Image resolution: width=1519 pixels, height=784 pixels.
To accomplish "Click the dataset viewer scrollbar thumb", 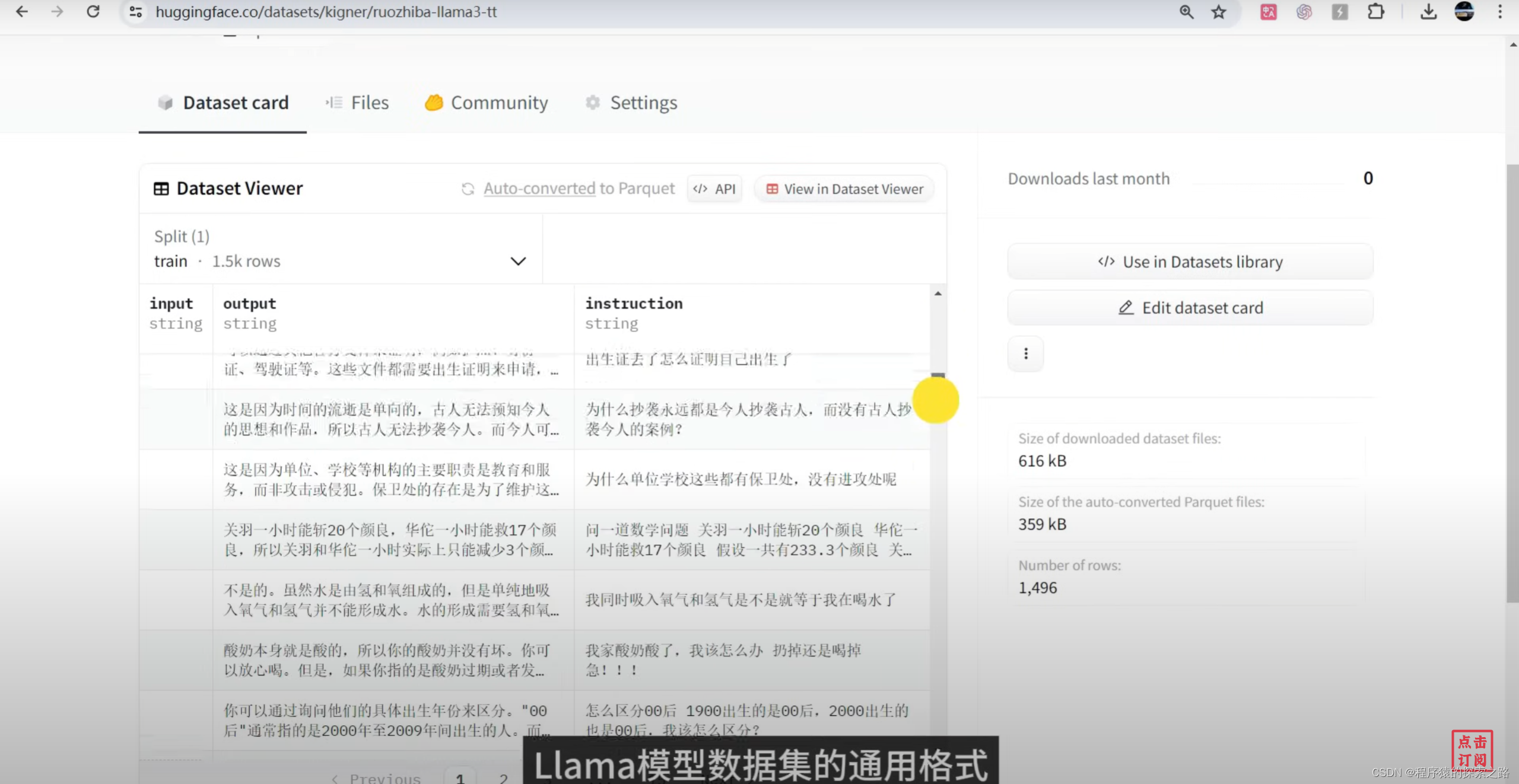I will 937,374.
